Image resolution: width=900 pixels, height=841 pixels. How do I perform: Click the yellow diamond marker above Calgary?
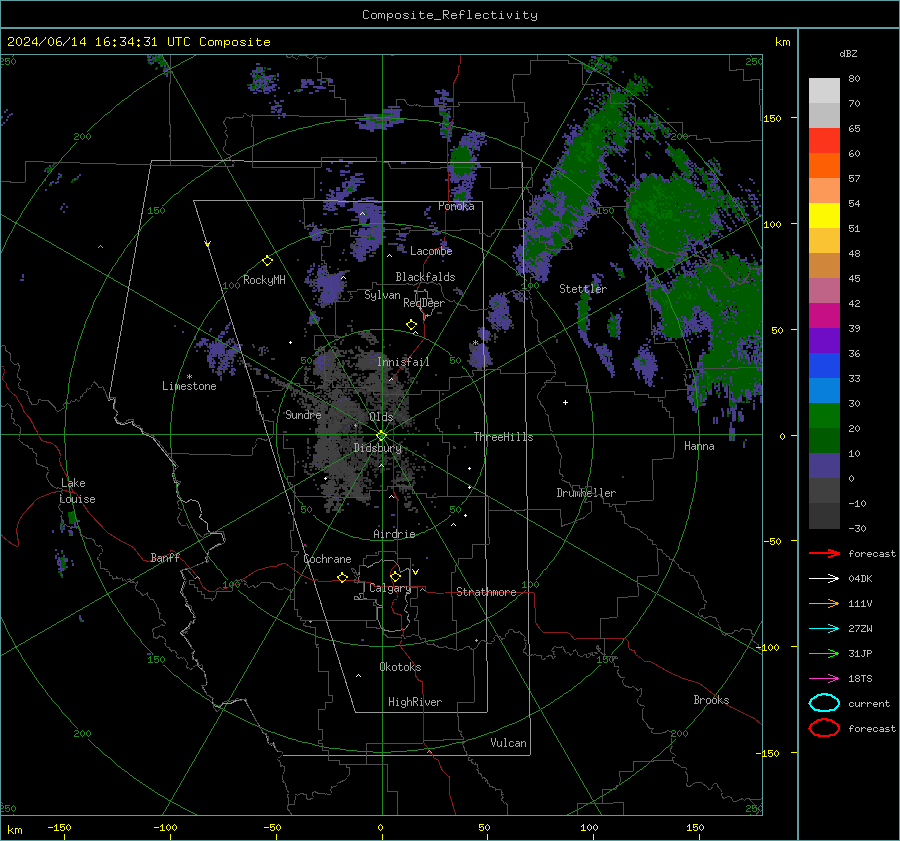pos(395,576)
